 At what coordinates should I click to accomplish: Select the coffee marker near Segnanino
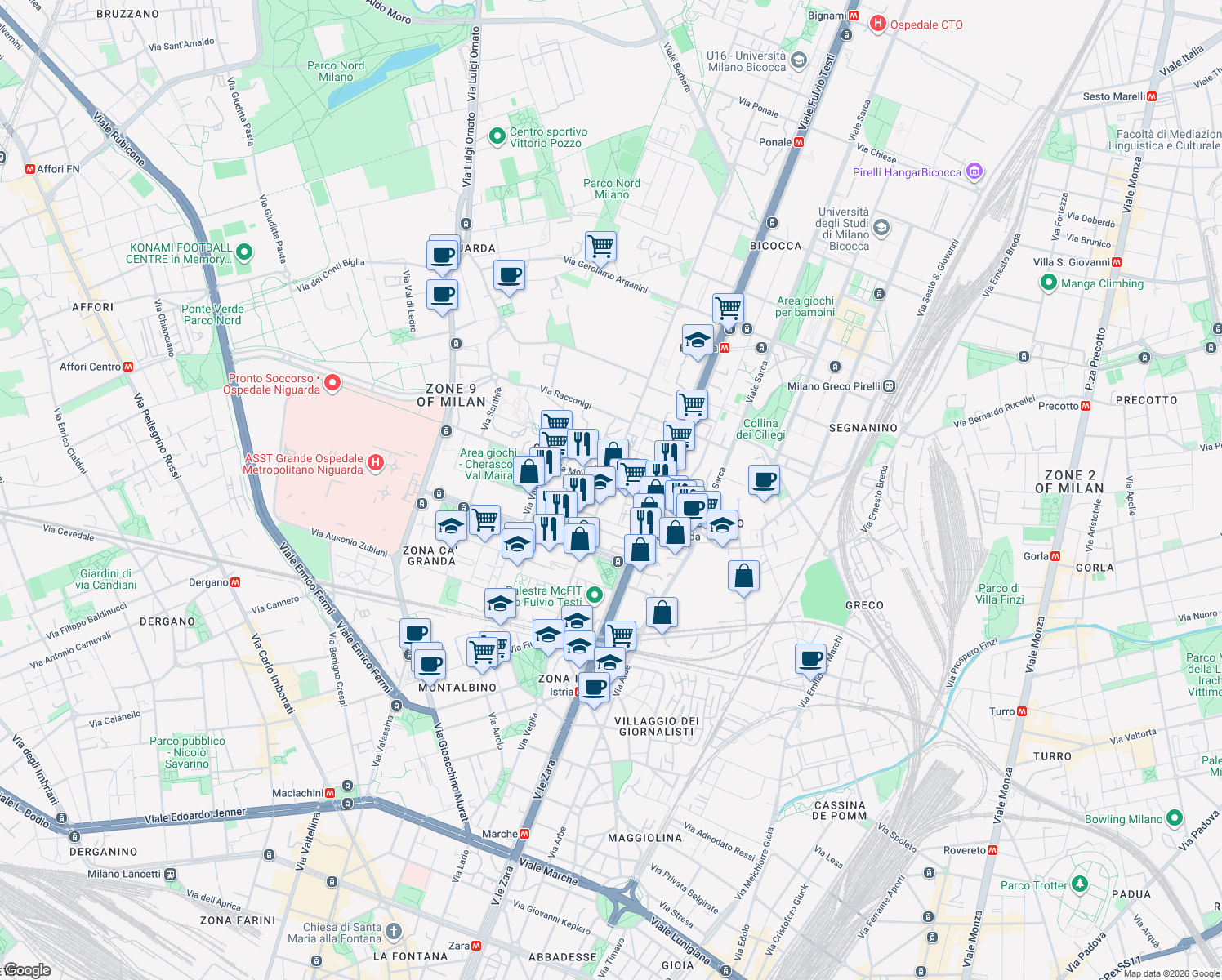coord(763,480)
